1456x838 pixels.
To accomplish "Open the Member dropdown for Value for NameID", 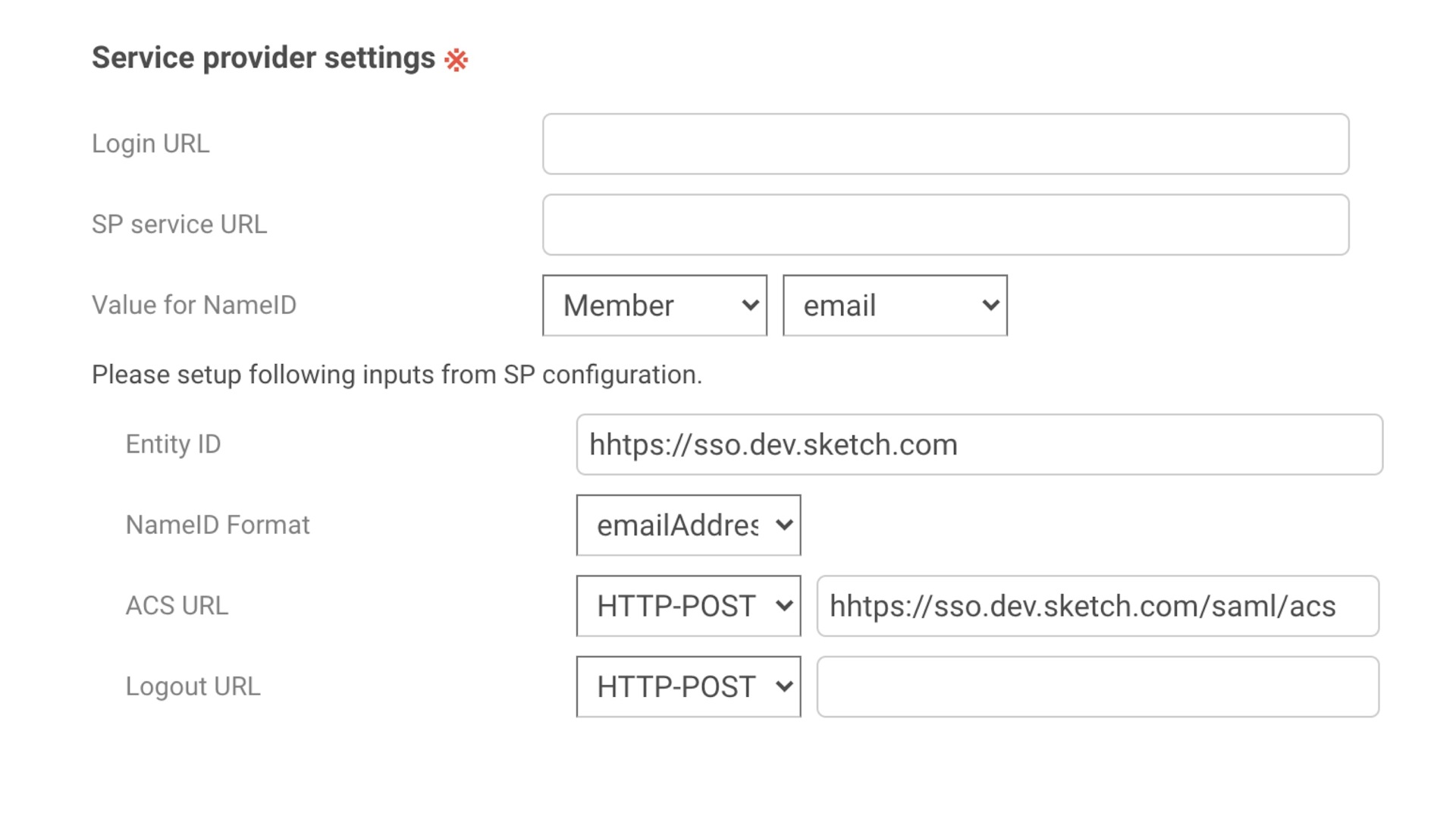I will point(654,306).
